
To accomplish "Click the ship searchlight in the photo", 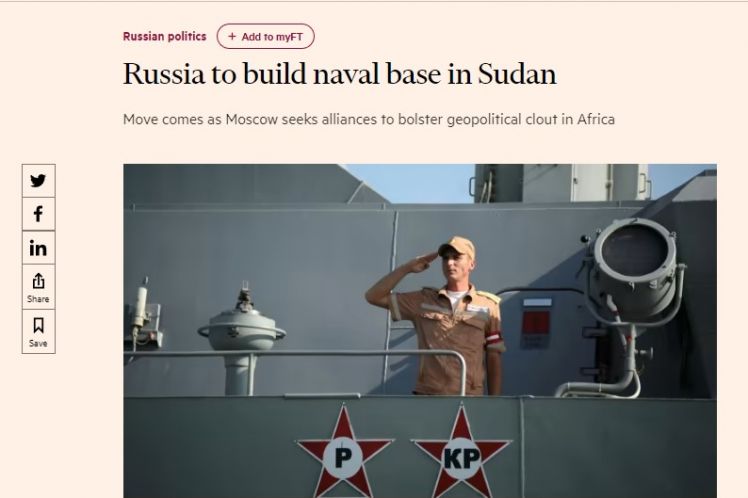I will pyautogui.click(x=635, y=270).
